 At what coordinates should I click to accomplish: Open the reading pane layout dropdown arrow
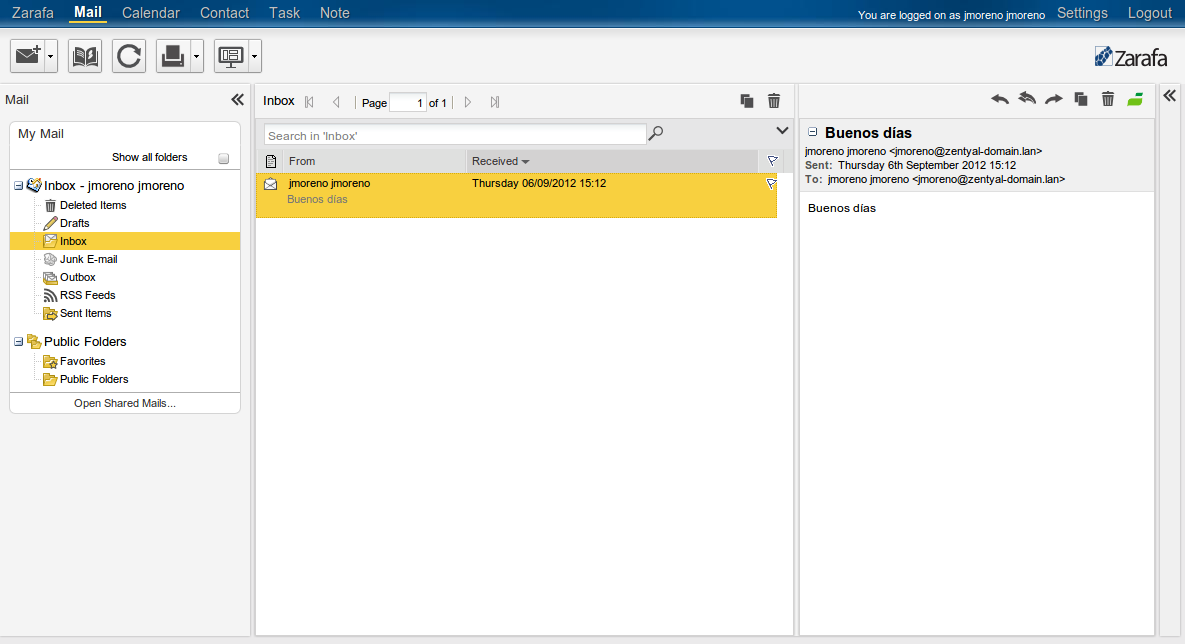point(255,56)
